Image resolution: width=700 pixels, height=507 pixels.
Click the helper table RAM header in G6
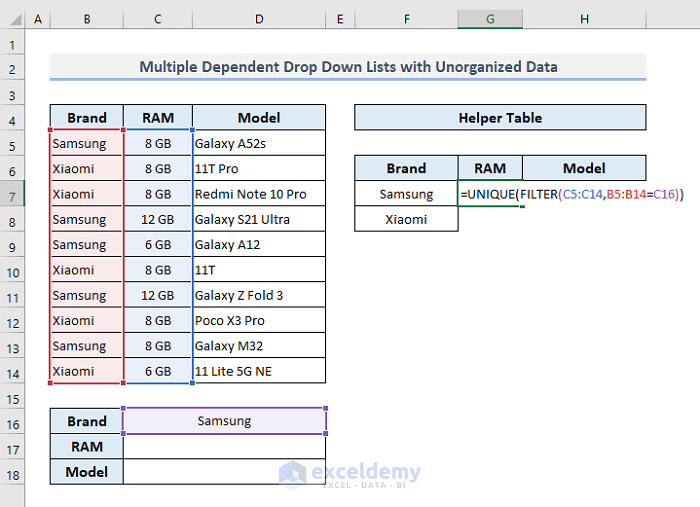pos(490,168)
